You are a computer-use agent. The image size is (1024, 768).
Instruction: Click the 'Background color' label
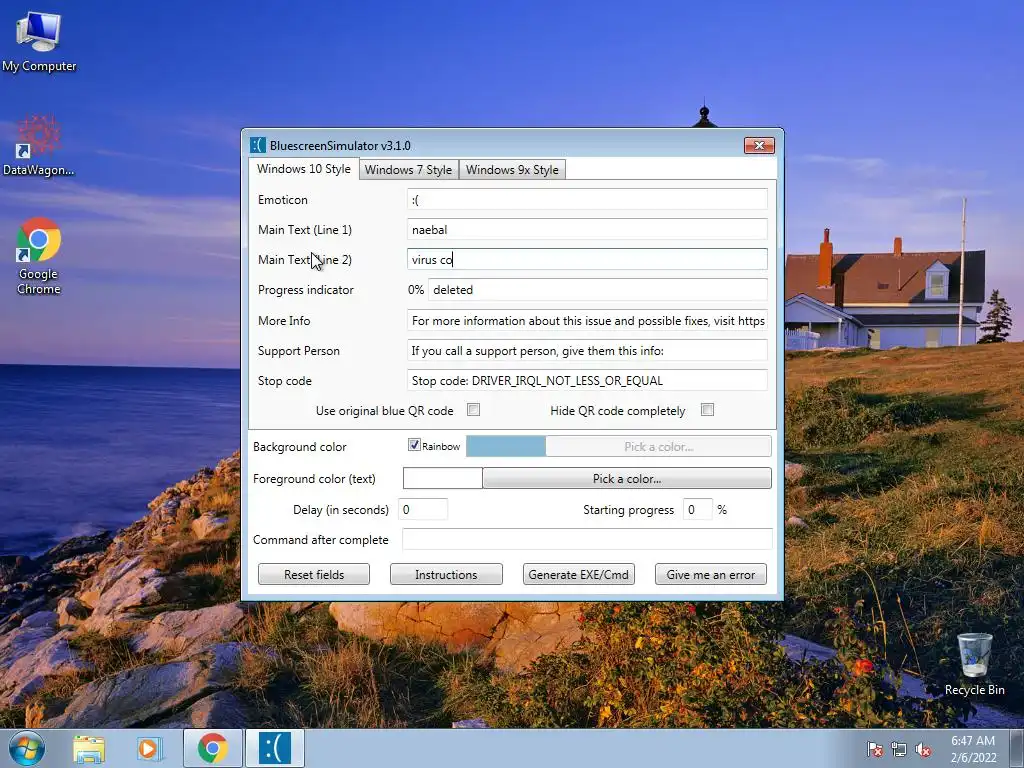click(300, 447)
